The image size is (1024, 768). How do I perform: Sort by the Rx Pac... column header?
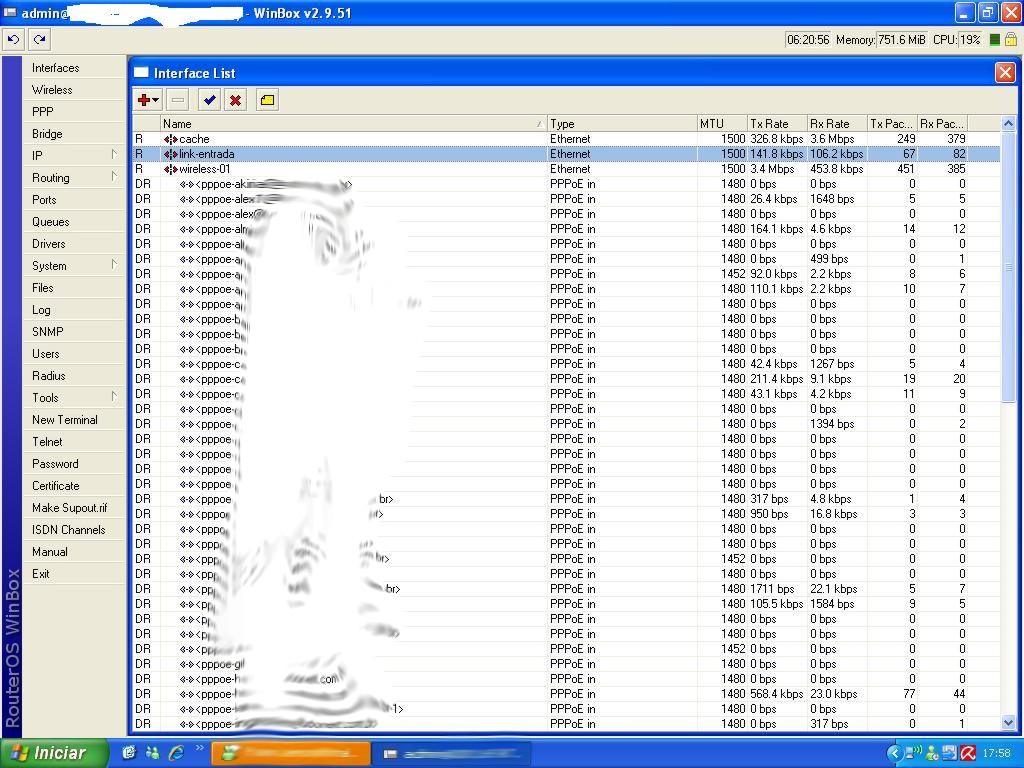coord(942,123)
